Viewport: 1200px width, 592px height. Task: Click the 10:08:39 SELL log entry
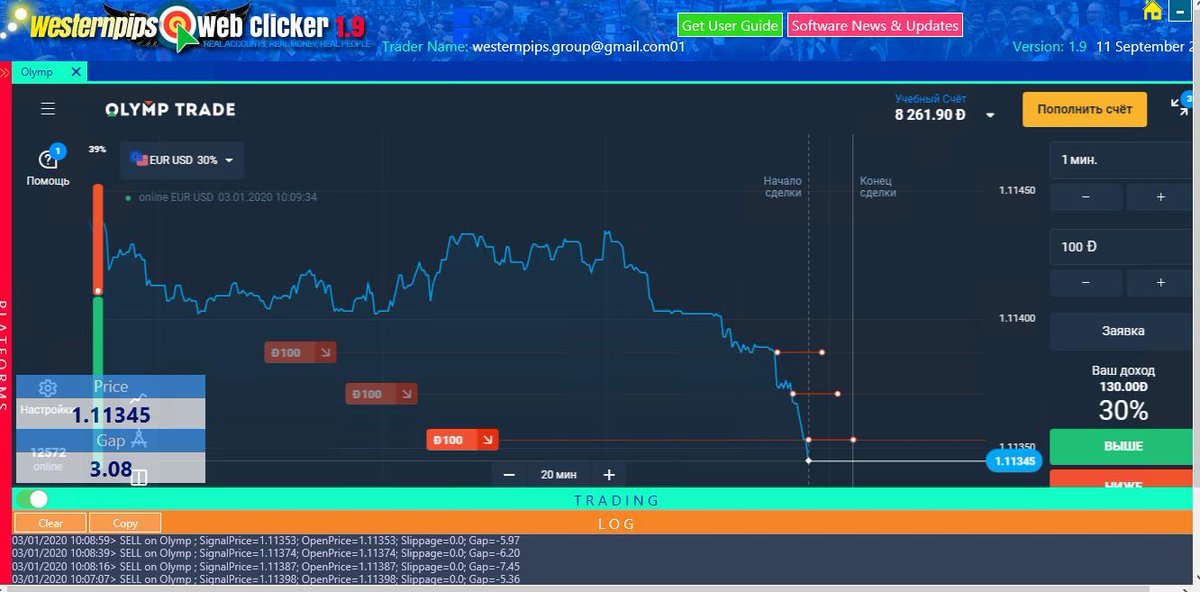coord(266,553)
